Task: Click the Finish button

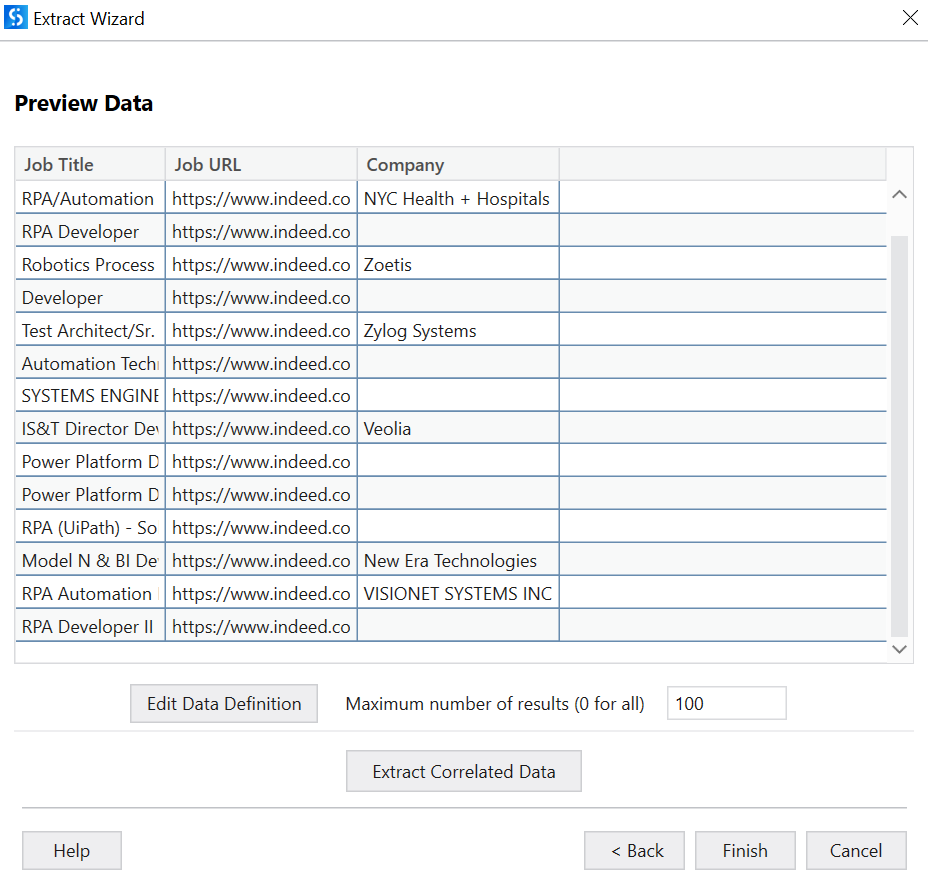Action: (745, 850)
